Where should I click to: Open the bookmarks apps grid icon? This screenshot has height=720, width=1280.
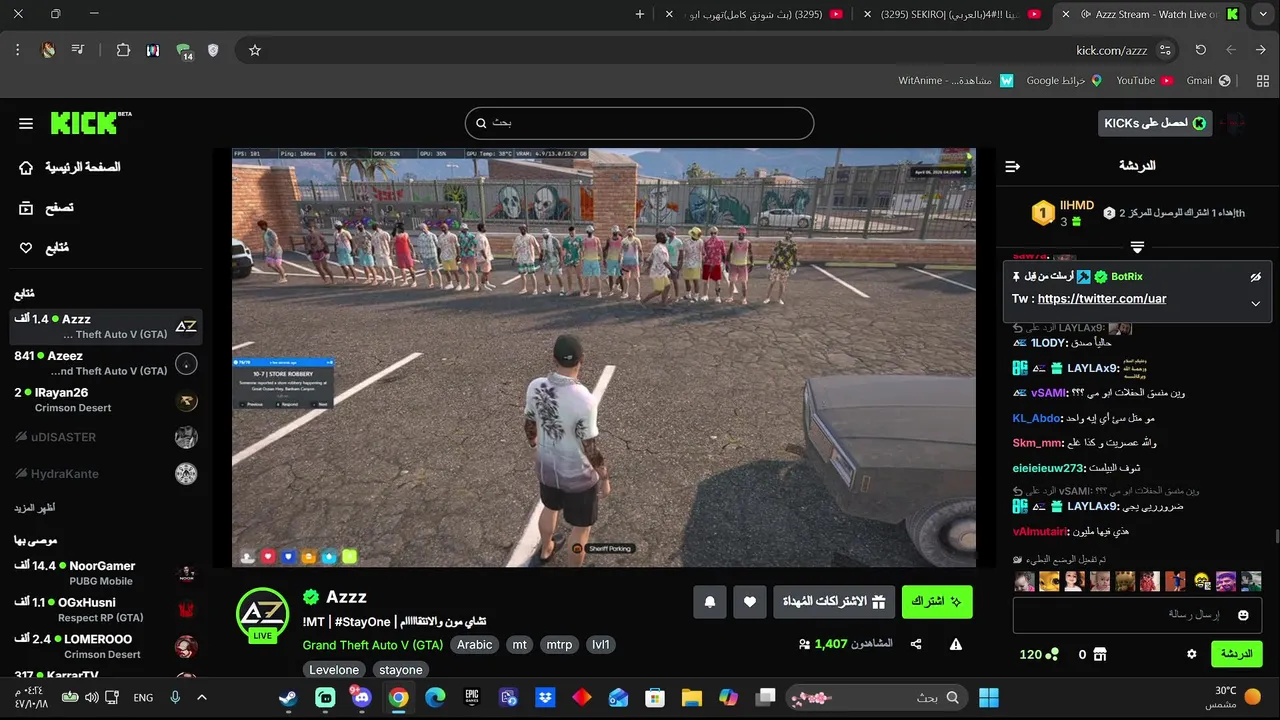pyautogui.click(x=1262, y=80)
